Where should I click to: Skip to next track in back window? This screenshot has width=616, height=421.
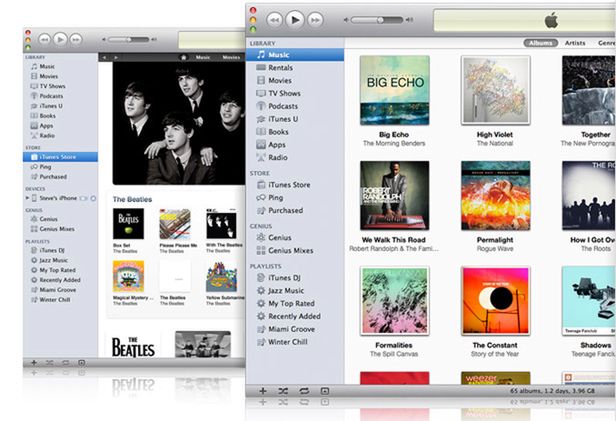tap(76, 39)
